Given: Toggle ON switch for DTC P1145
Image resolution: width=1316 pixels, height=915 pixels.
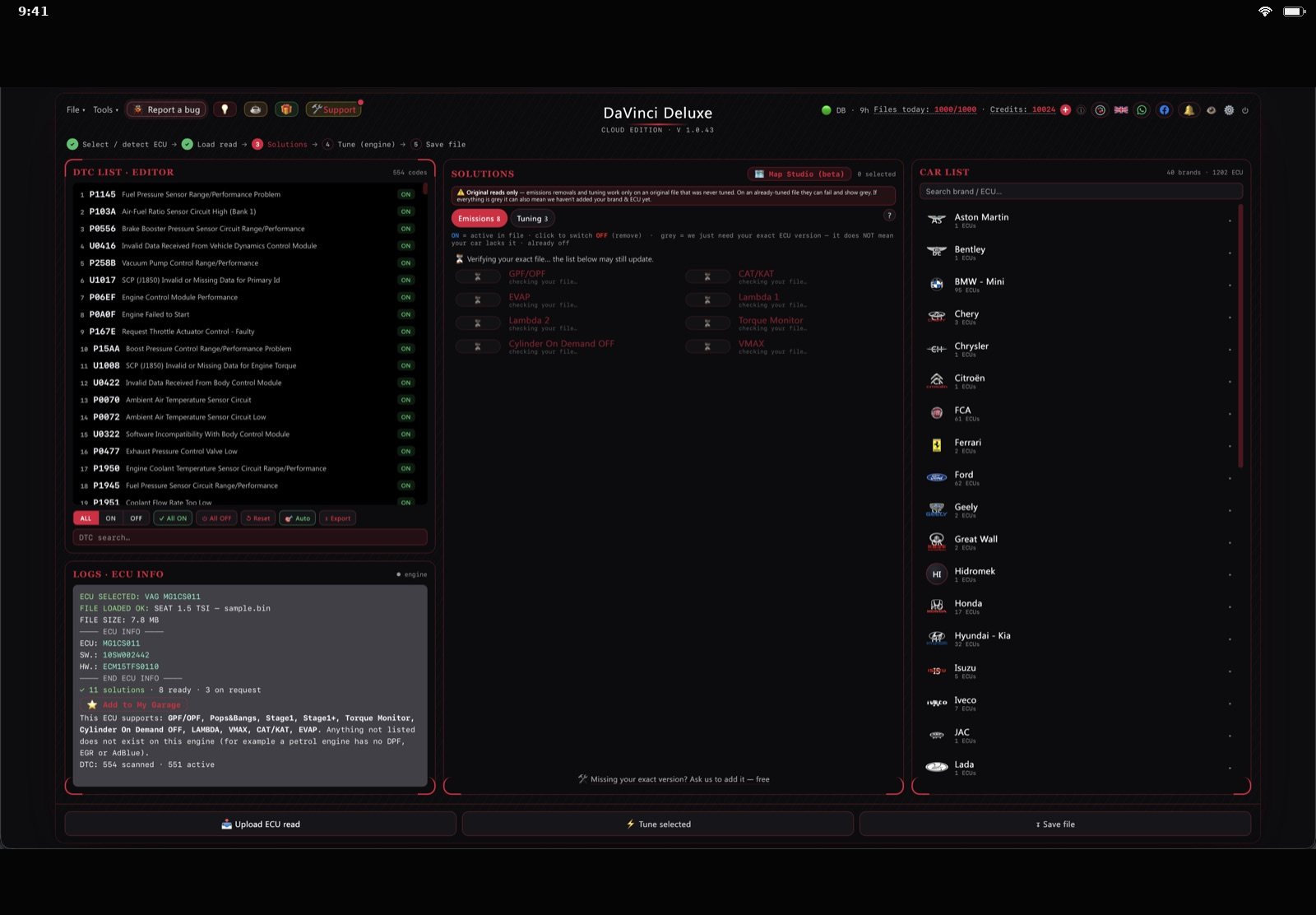Looking at the screenshot, I should pos(405,195).
